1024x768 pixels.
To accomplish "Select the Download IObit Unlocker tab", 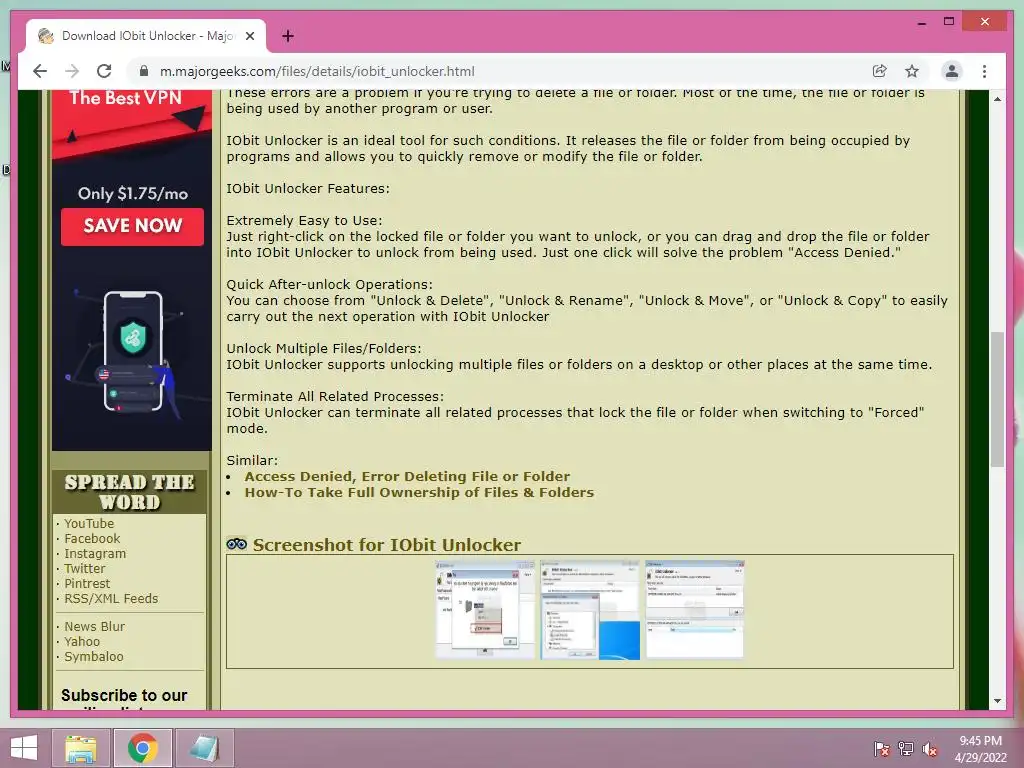I will pos(146,36).
